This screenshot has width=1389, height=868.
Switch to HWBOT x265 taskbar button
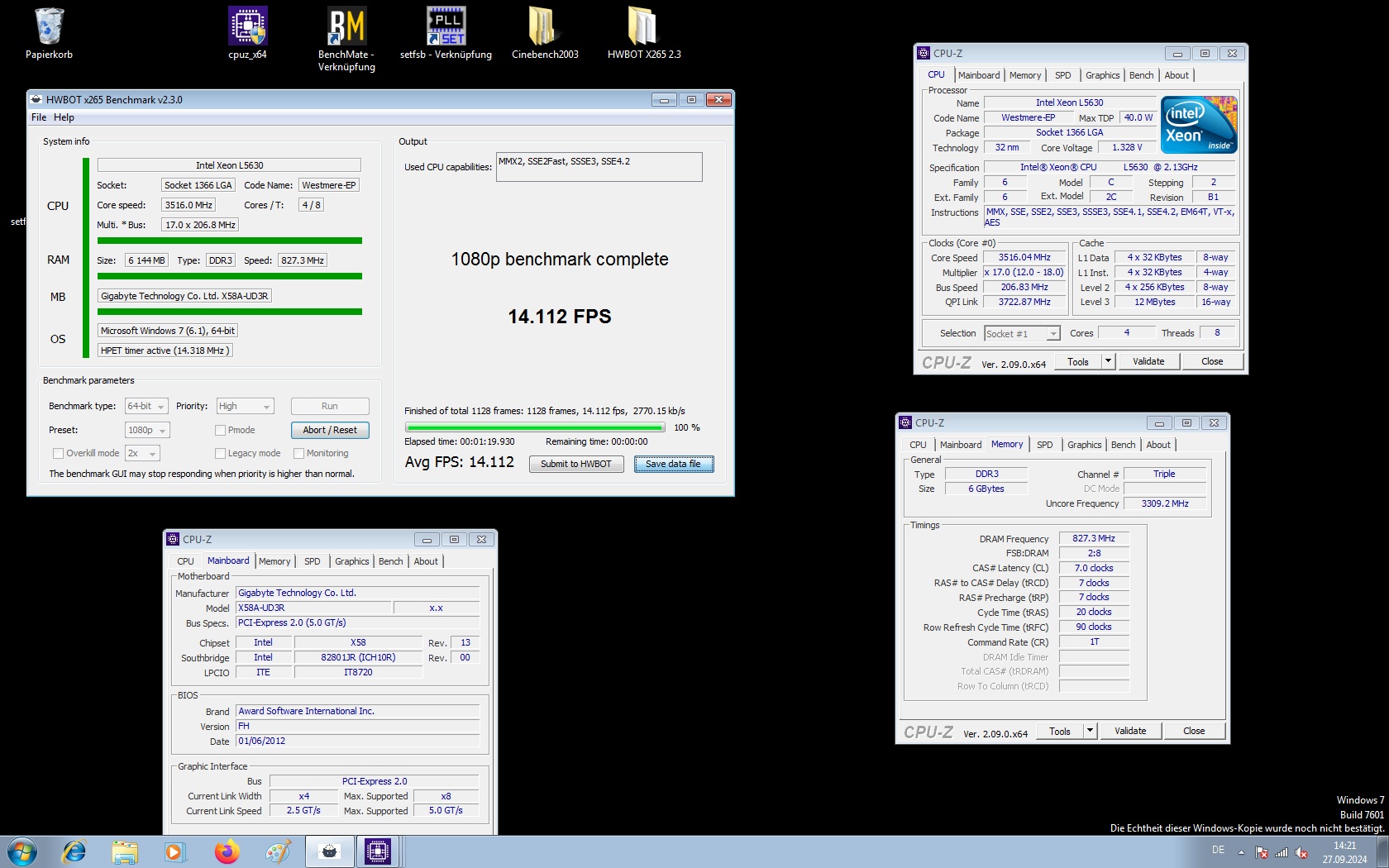(329, 851)
